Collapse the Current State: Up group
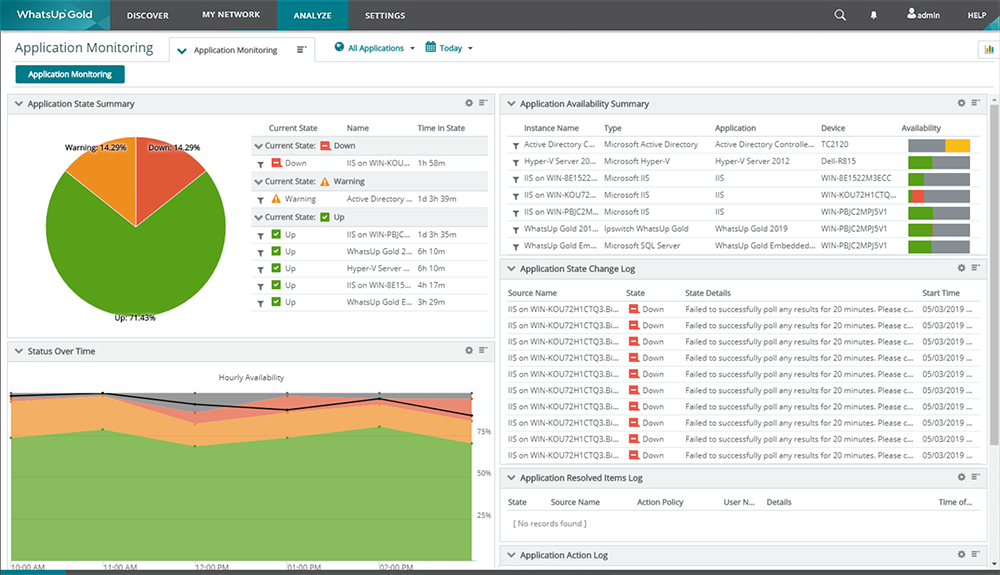This screenshot has width=1000, height=575. click(258, 217)
